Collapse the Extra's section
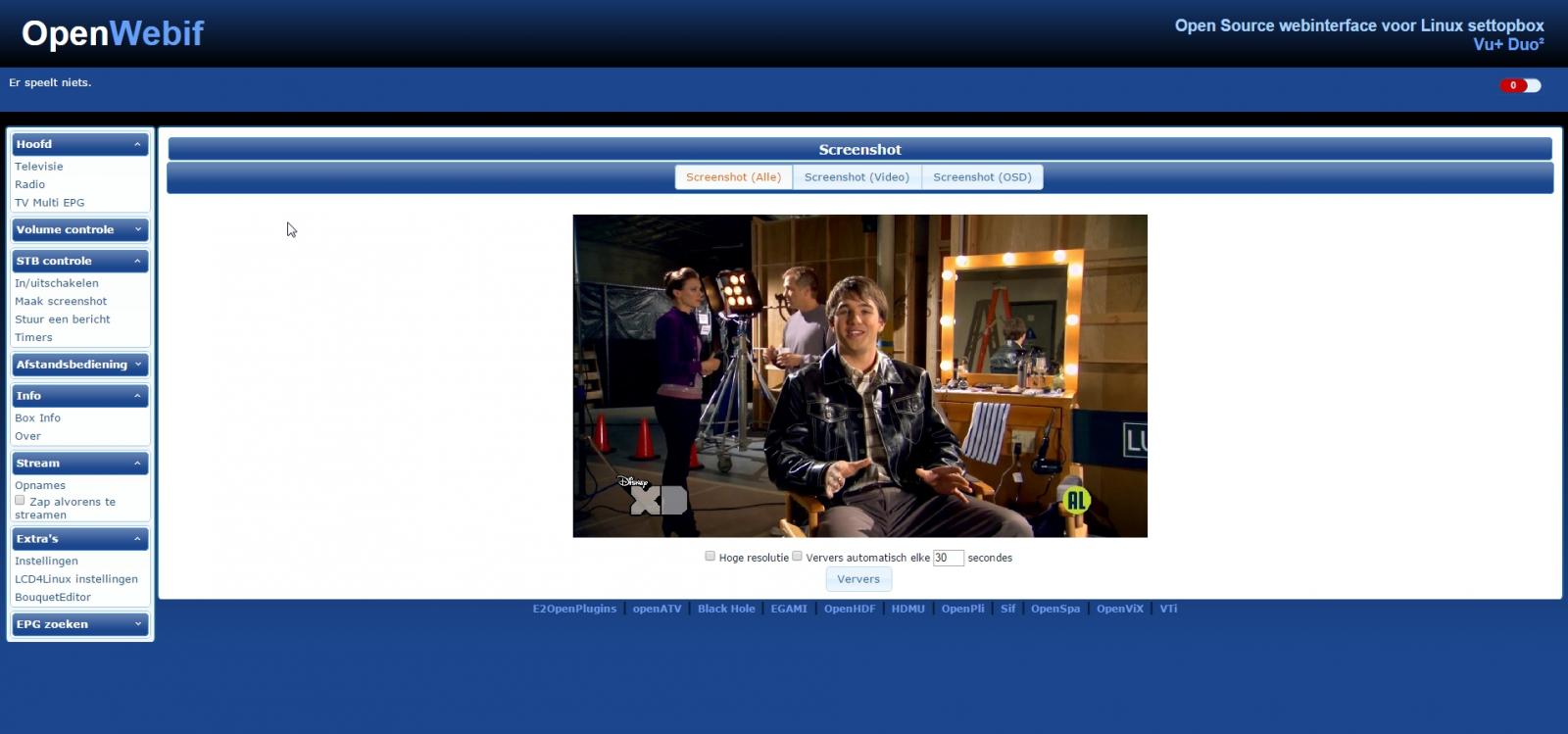The height and width of the screenshot is (734, 1568). (x=80, y=539)
